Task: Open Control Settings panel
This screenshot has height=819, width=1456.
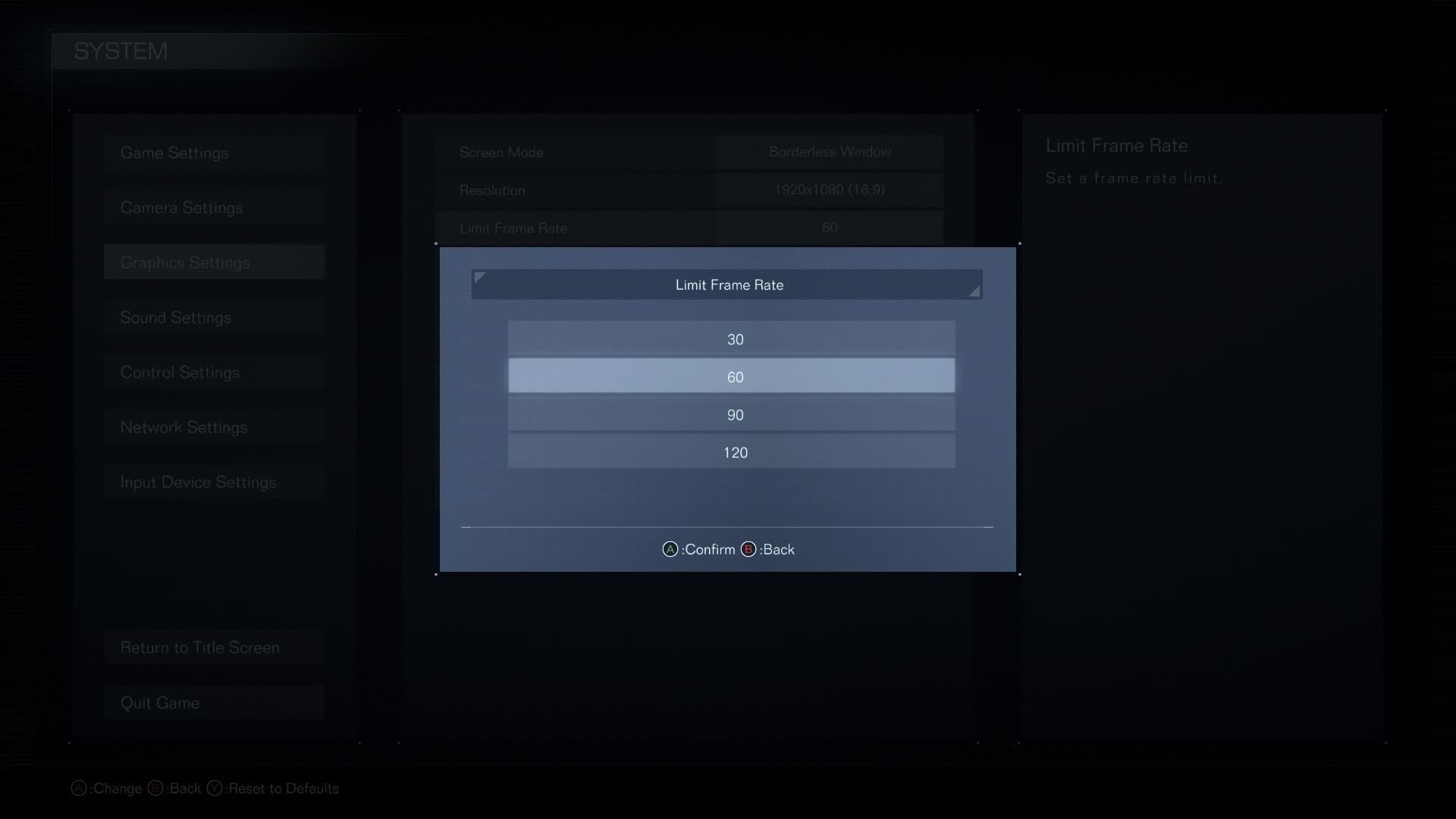Action: [x=180, y=372]
